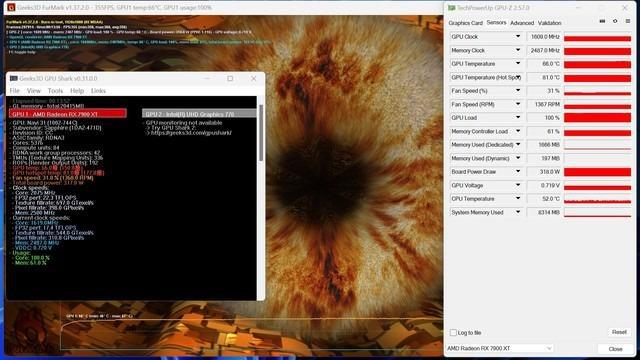640x360 pixels.
Task: Click the geeks3d.com/gpushark link text
Action: (x=191, y=133)
